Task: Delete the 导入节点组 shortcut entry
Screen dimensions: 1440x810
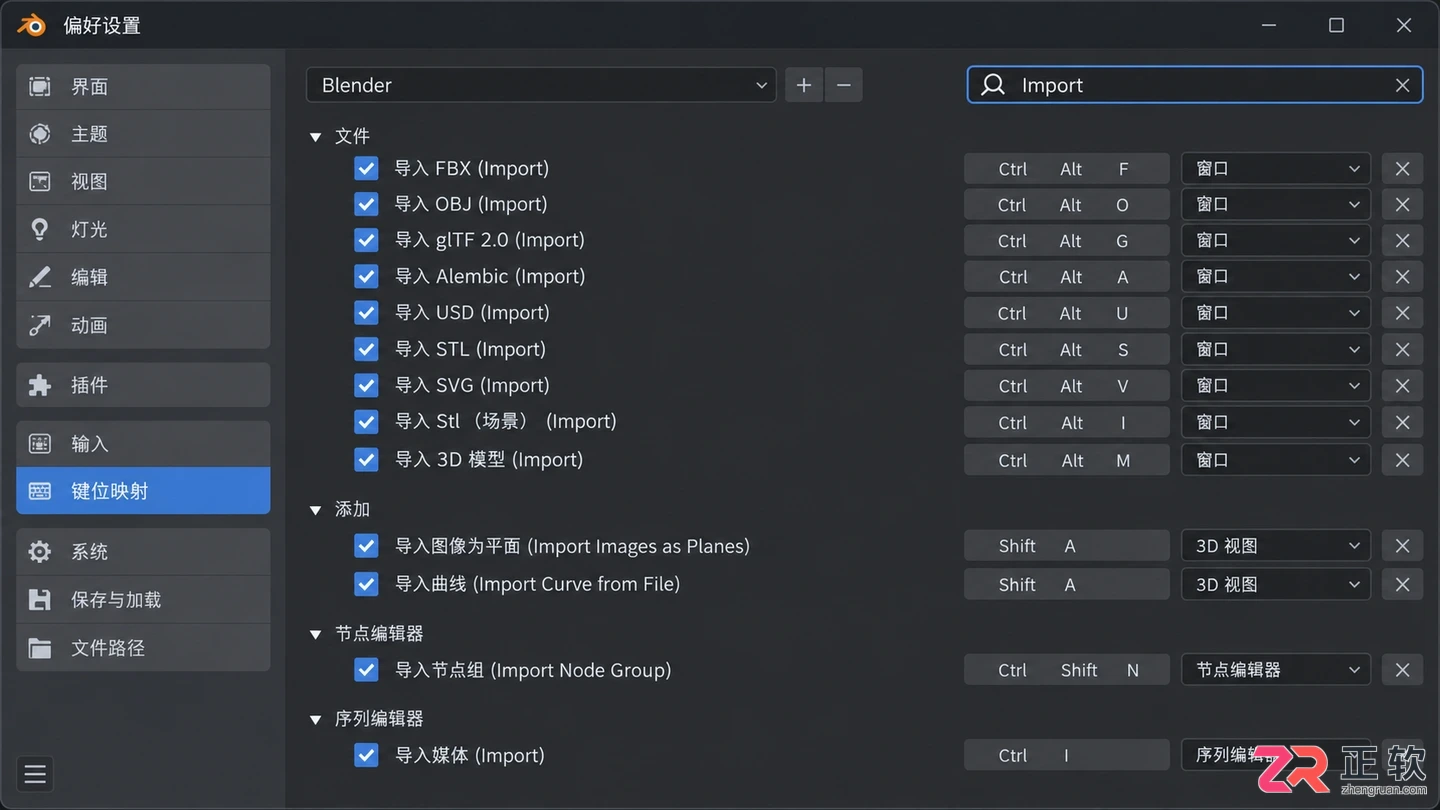Action: [1402, 670]
